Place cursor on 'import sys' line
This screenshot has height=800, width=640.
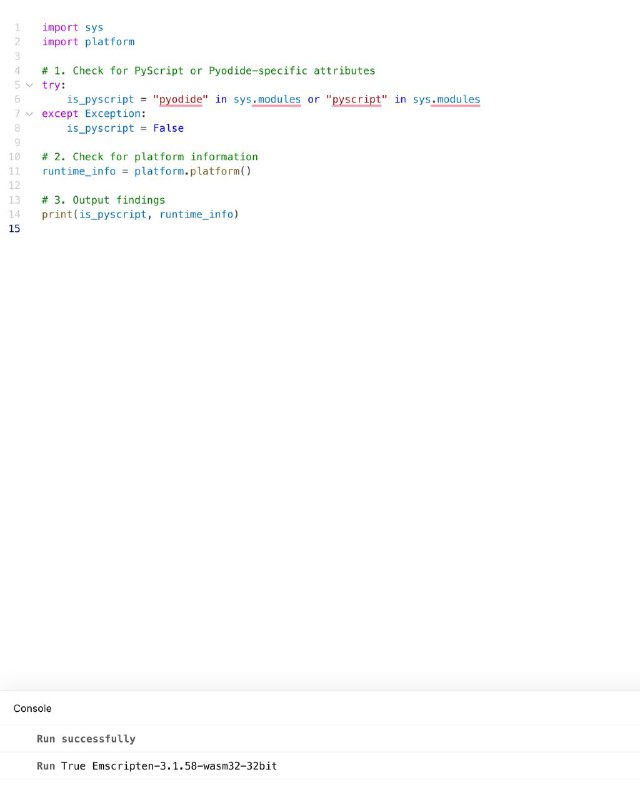(x=72, y=28)
